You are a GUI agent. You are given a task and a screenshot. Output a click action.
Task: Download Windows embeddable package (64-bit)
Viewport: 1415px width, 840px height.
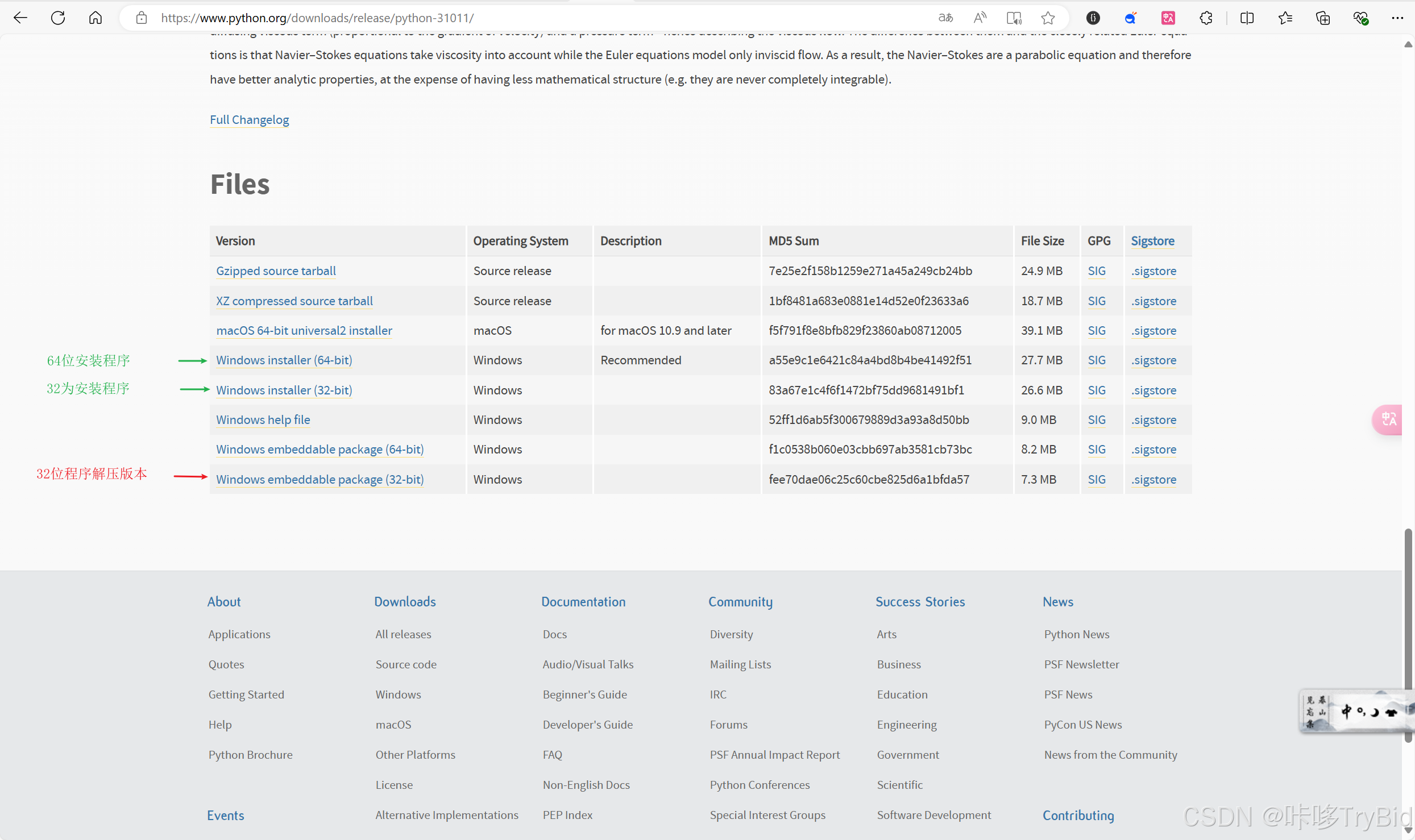[319, 449]
